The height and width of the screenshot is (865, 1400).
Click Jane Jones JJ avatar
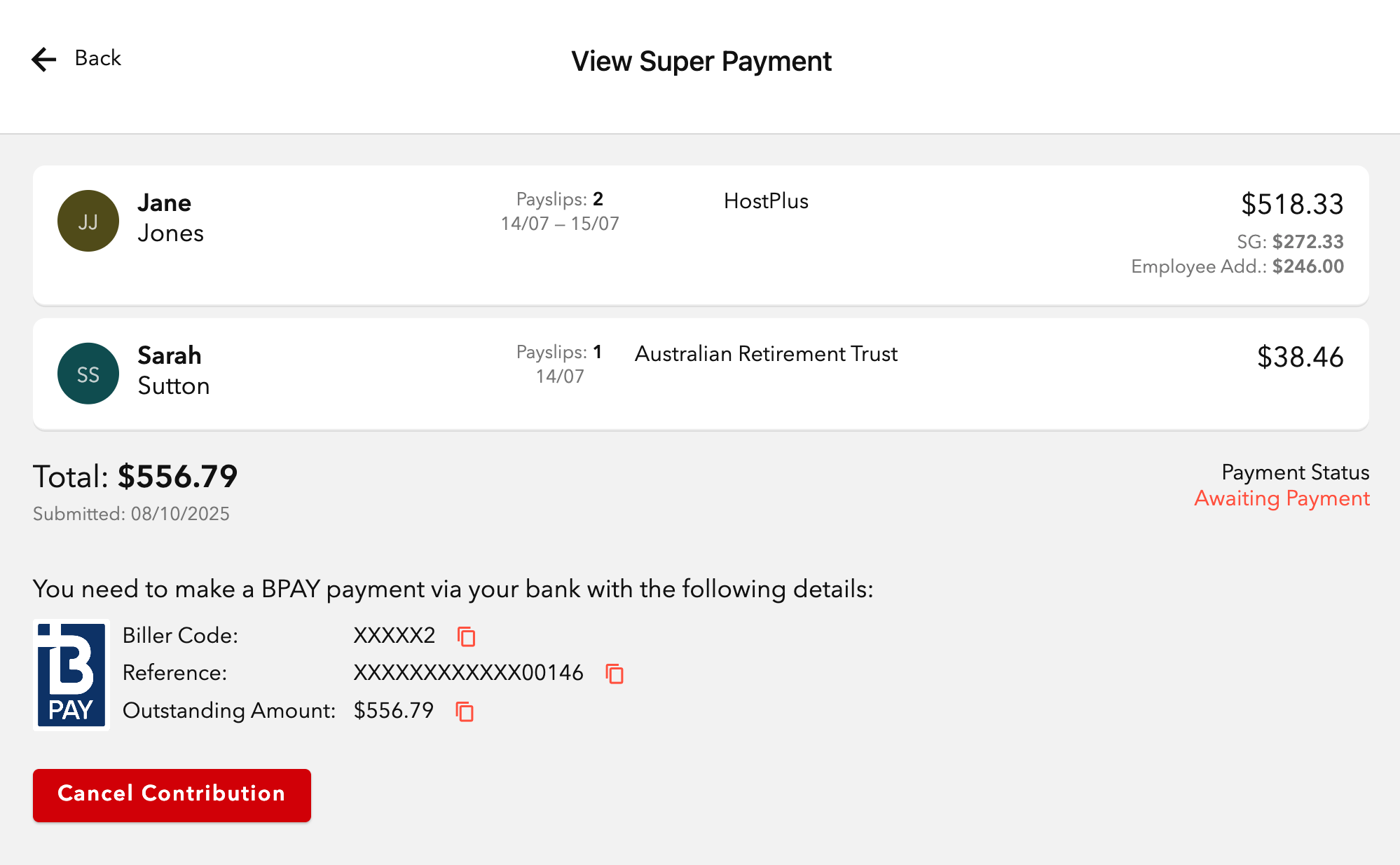point(88,221)
